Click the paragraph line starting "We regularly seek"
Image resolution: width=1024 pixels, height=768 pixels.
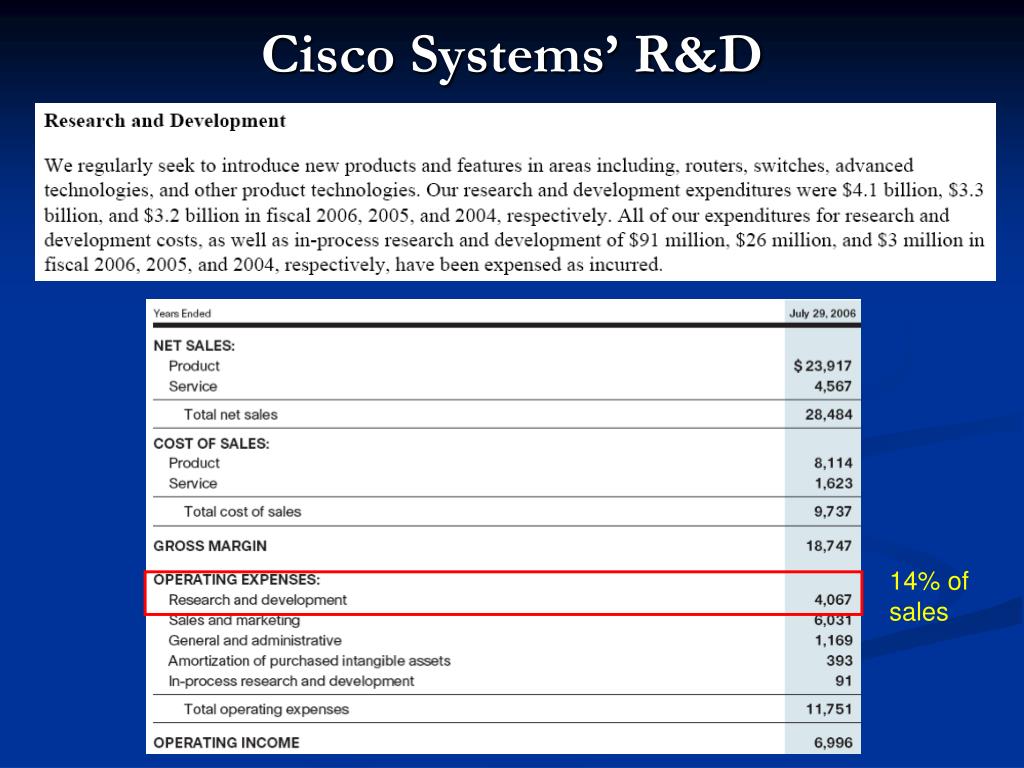click(479, 165)
